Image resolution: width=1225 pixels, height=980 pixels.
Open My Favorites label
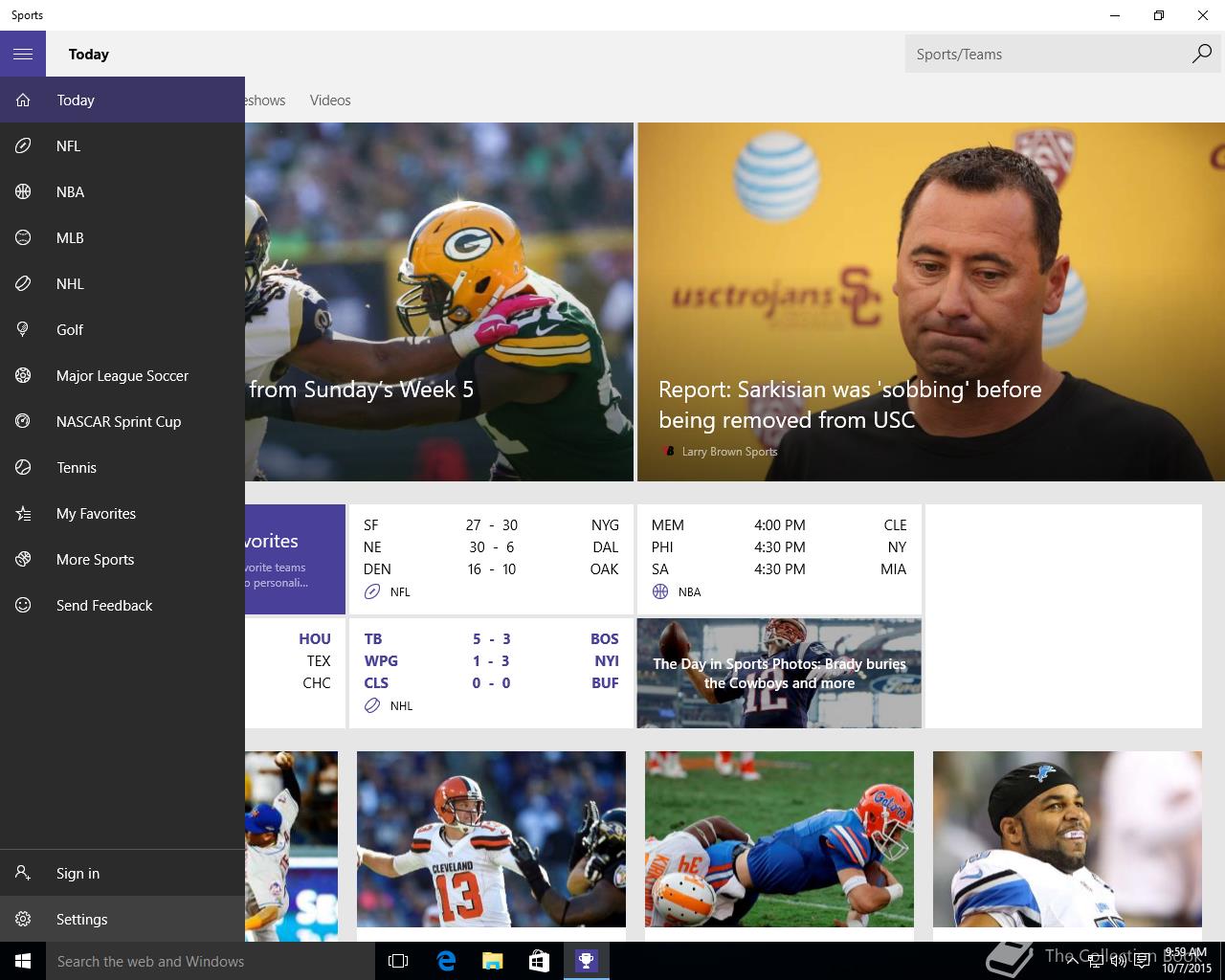coord(96,513)
